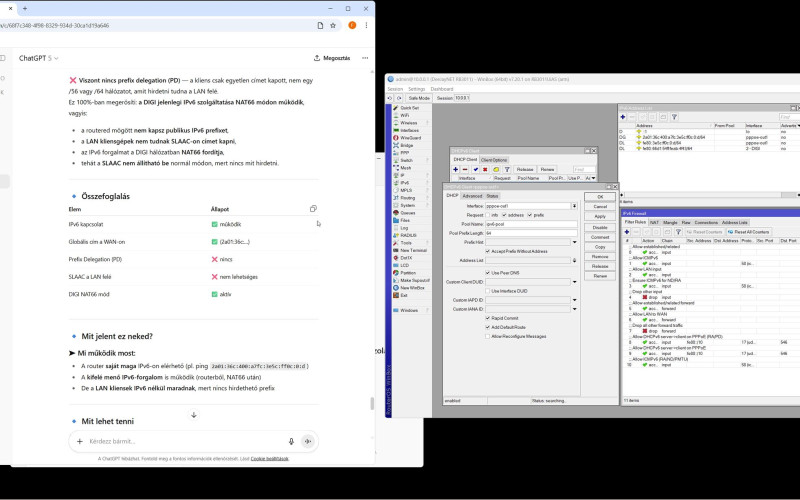Screen dimensions: 800x500
Task: Click filter funnel icon in DHCPv6 Client toolbar
Action: point(507,169)
